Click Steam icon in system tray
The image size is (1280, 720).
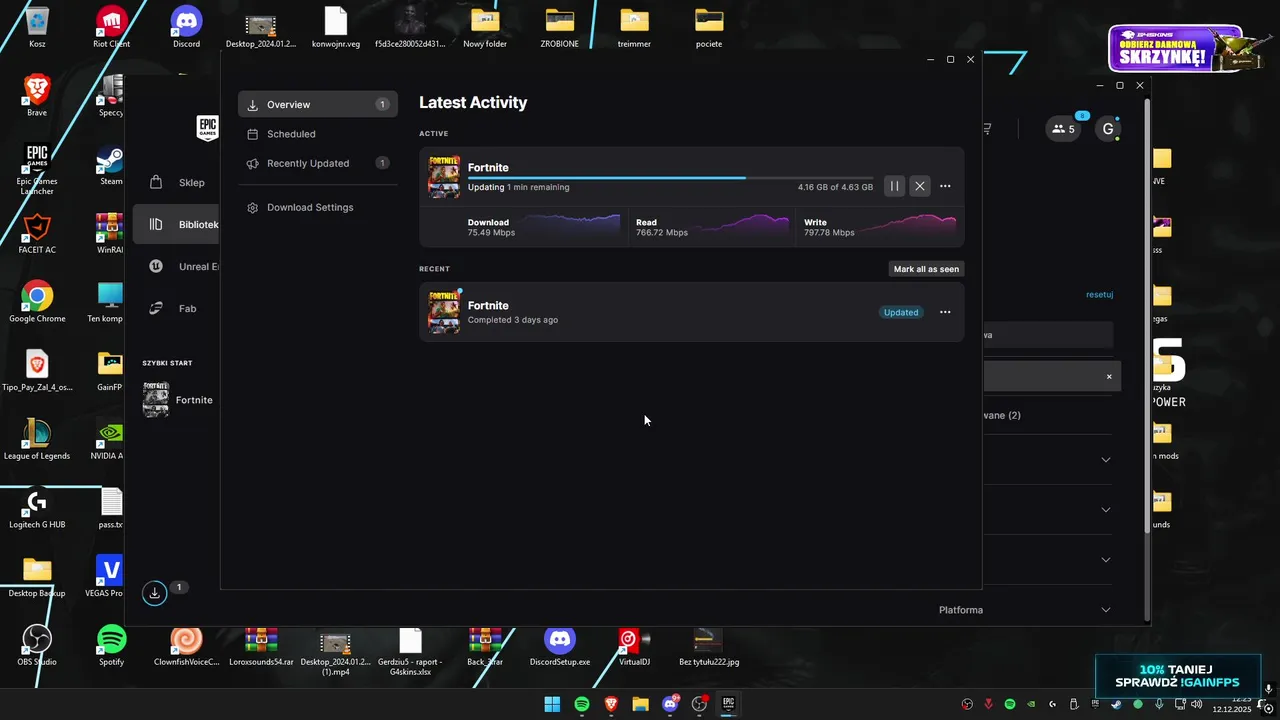(x=1116, y=704)
